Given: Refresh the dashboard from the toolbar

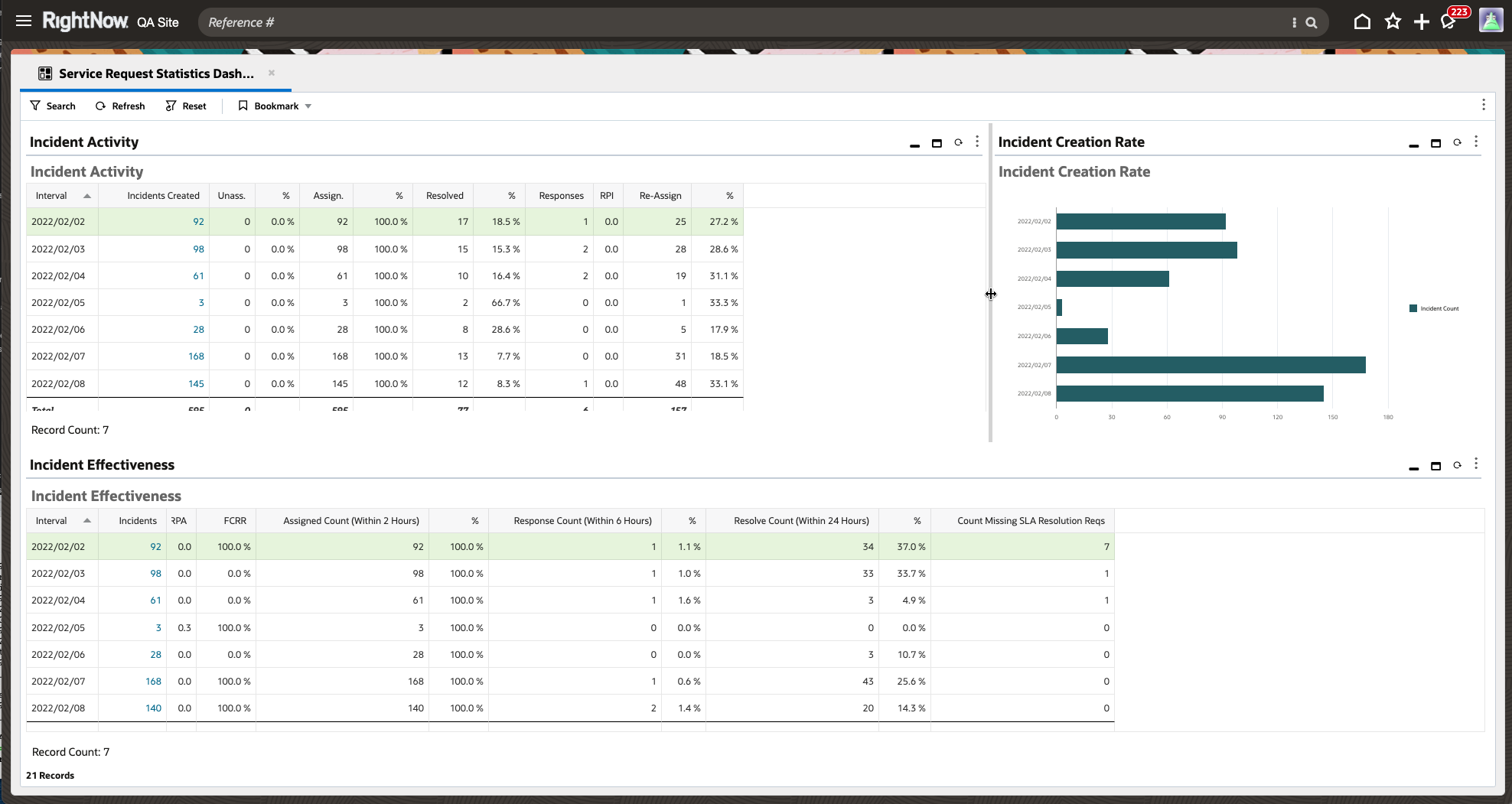Looking at the screenshot, I should click(120, 106).
